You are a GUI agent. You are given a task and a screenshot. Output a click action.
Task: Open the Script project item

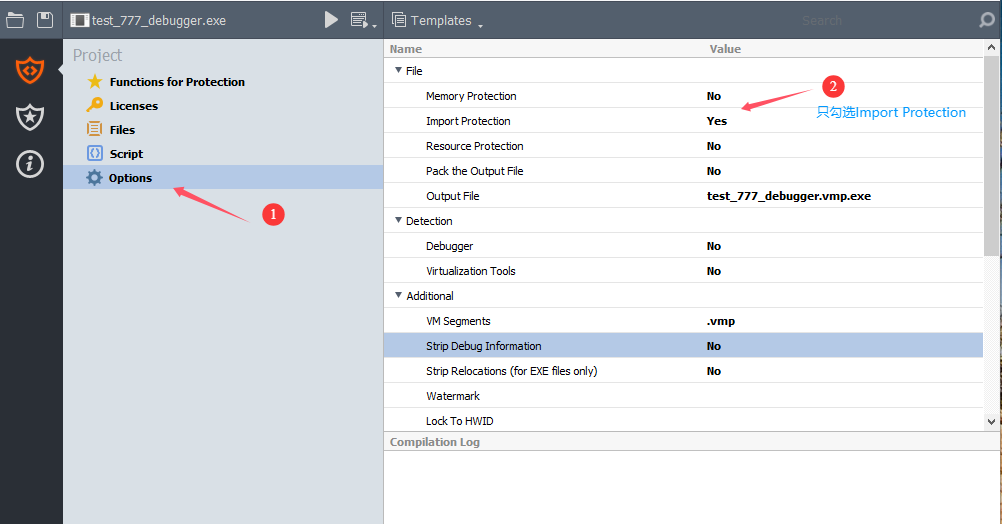(126, 154)
